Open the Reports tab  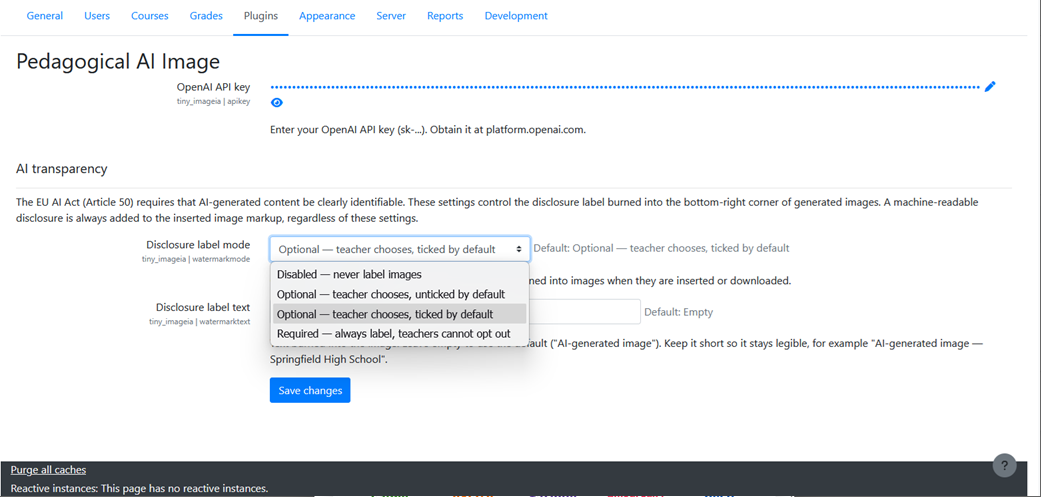pyautogui.click(x=445, y=16)
